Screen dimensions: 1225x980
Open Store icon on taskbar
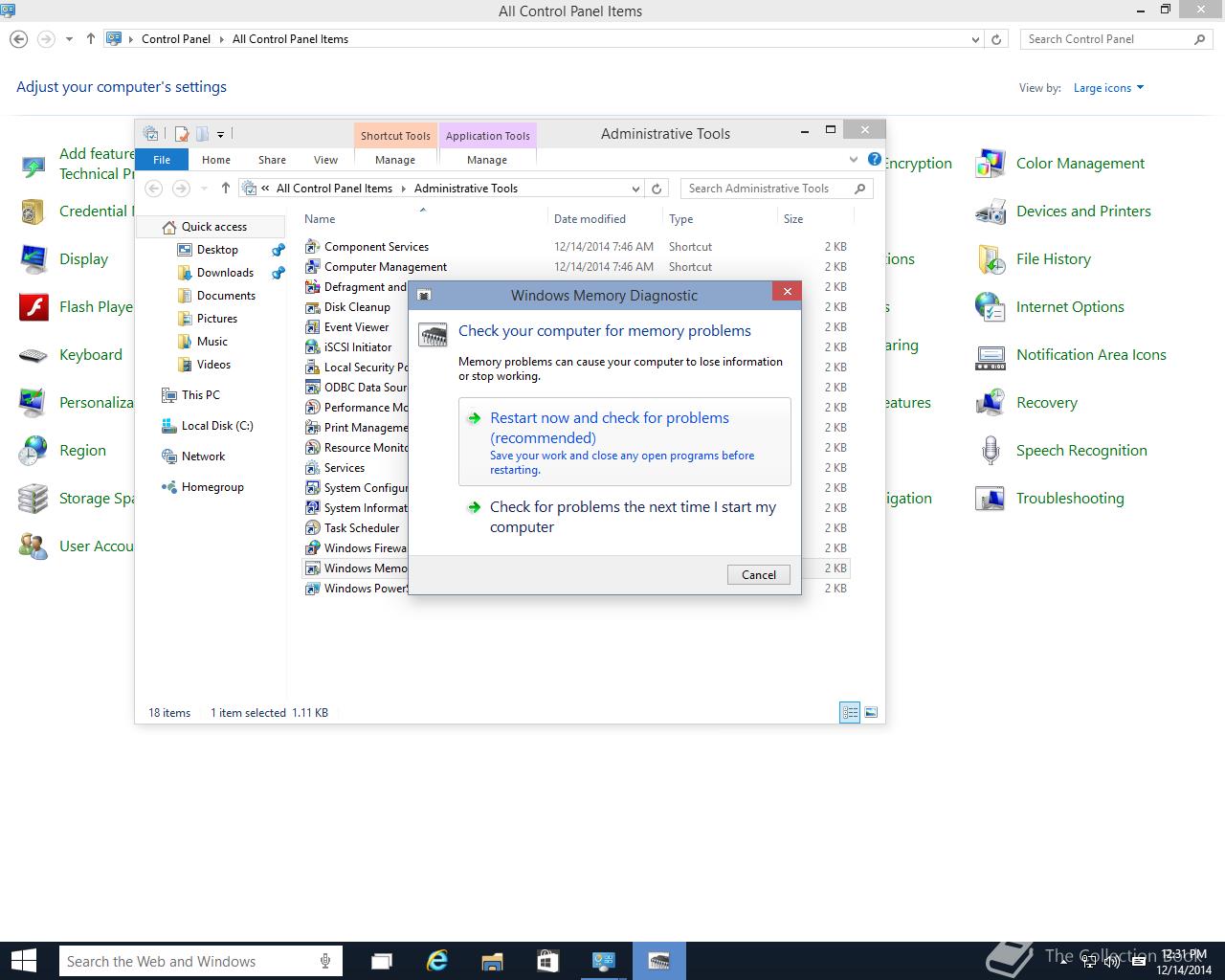(x=547, y=961)
